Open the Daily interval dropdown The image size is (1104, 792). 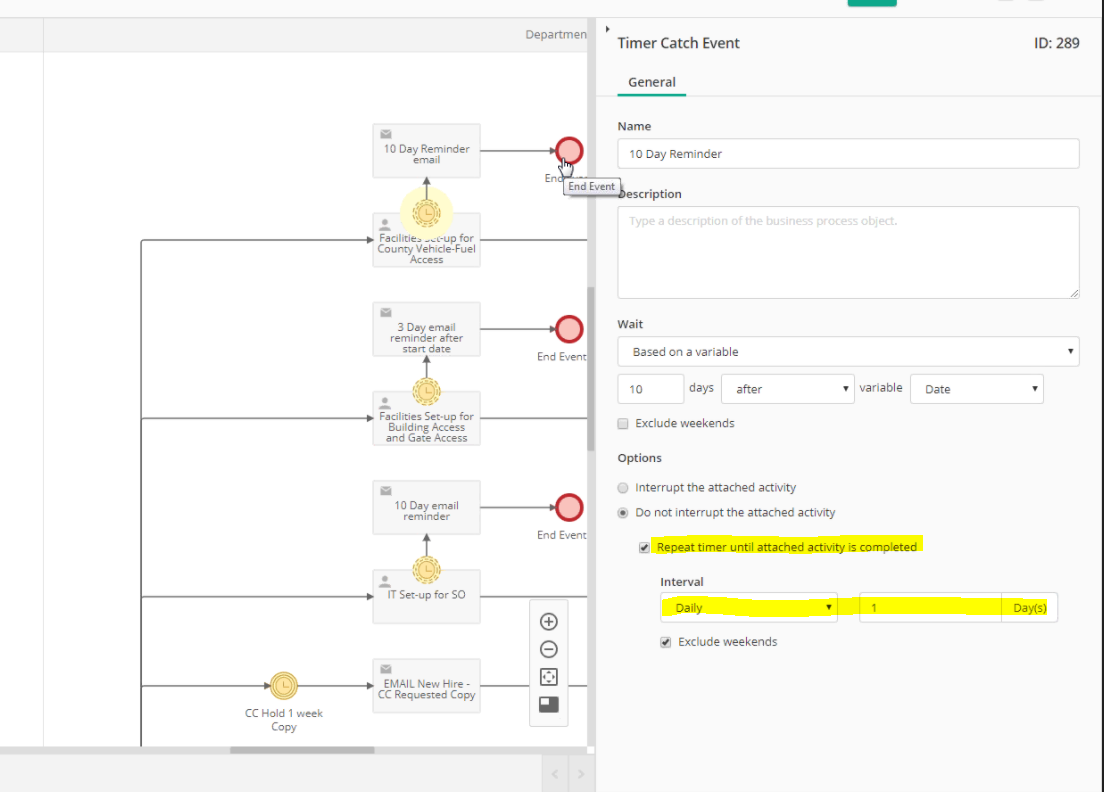[x=748, y=608]
